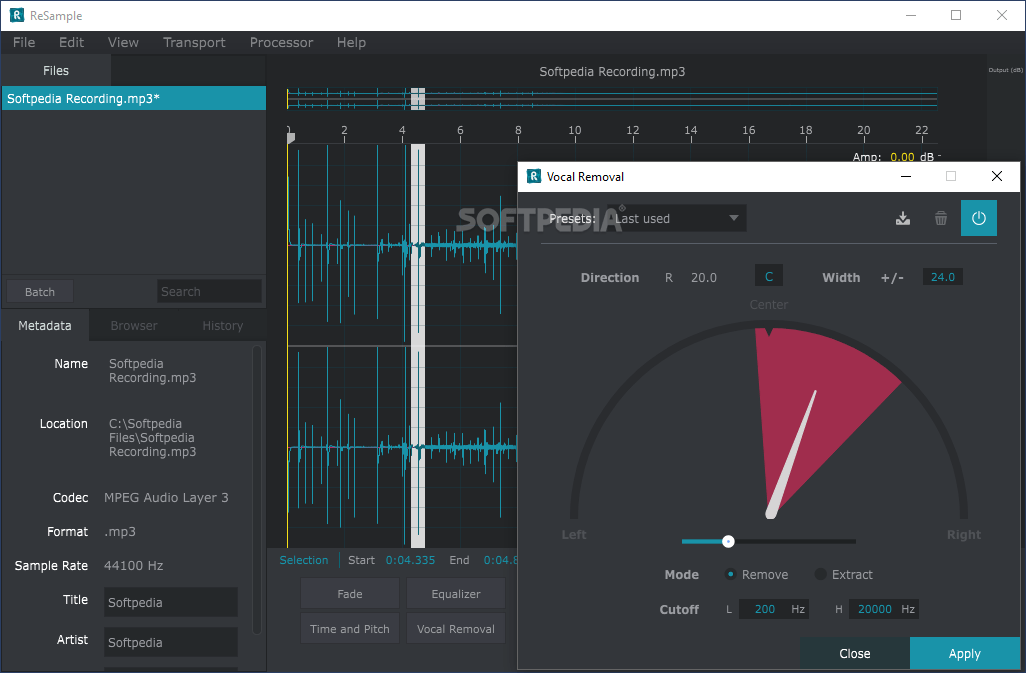Minimize the Vocal Removal dialog

coord(906,176)
